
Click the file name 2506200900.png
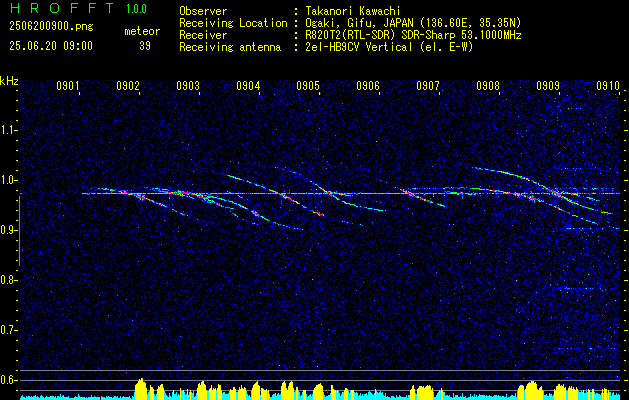pyautogui.click(x=51, y=27)
